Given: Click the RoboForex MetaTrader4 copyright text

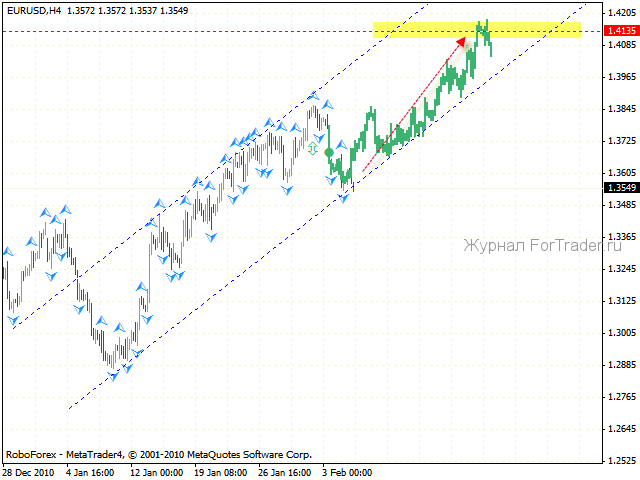Looking at the screenshot, I should (158, 453).
